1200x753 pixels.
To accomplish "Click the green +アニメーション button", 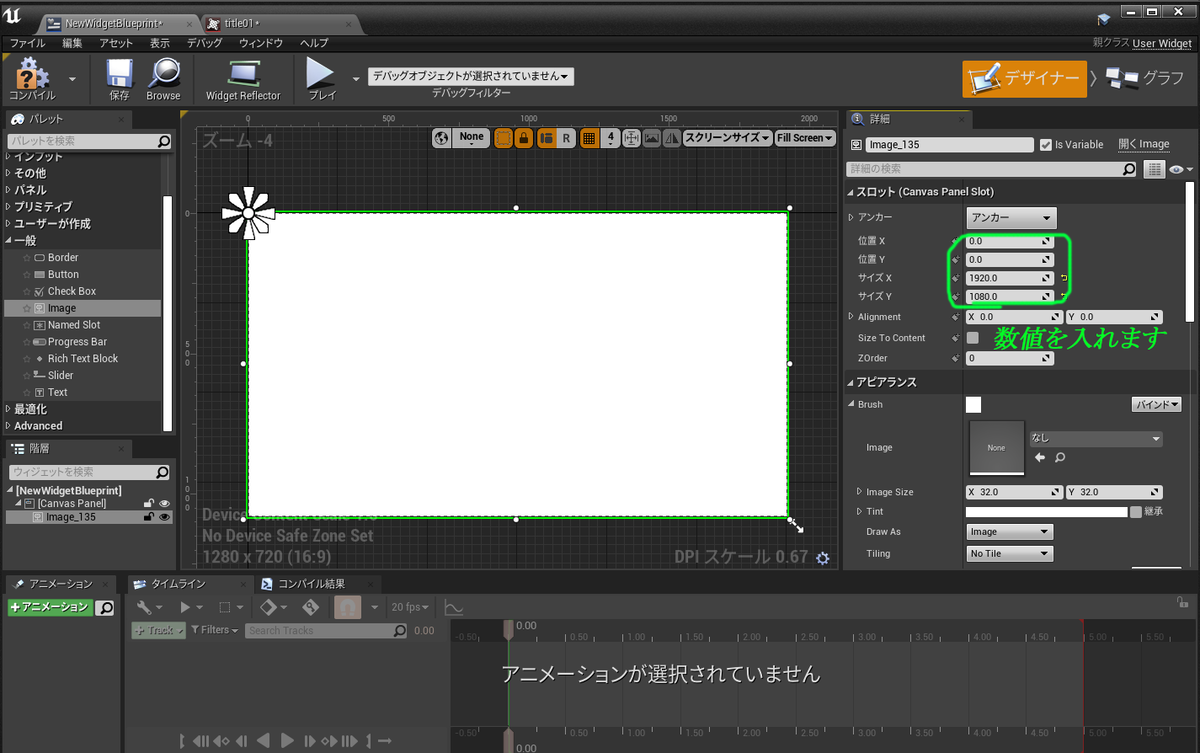I will coord(50,607).
